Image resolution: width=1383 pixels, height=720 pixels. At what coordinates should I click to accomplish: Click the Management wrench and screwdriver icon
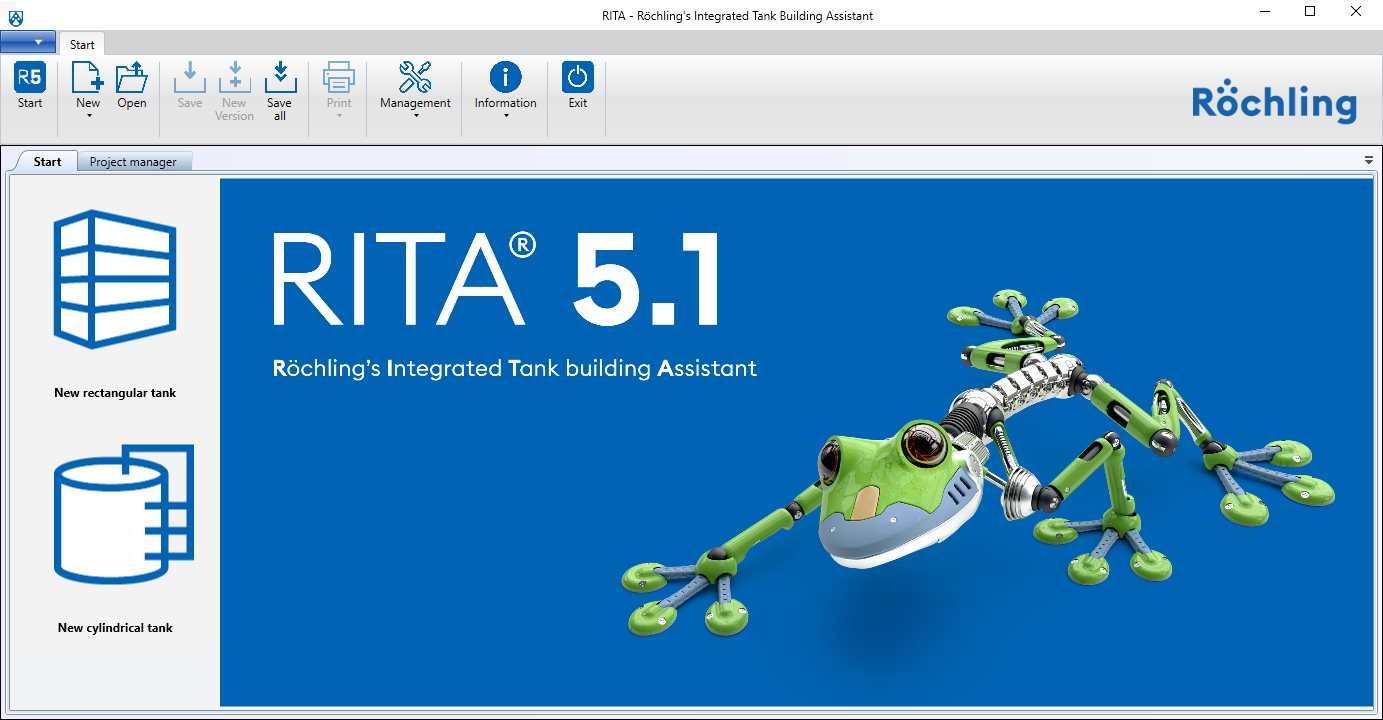click(415, 78)
